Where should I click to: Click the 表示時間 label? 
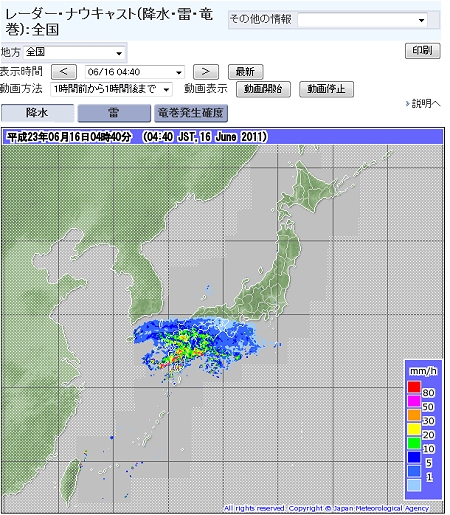(x=21, y=71)
